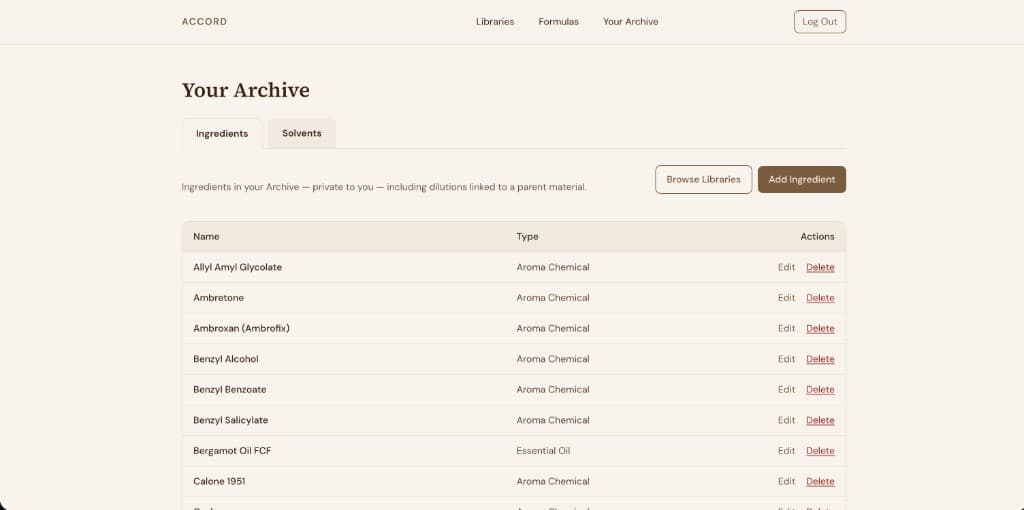1024x510 pixels.
Task: Select the Allyl Amyl Glycolate name
Action: pyautogui.click(x=238, y=267)
